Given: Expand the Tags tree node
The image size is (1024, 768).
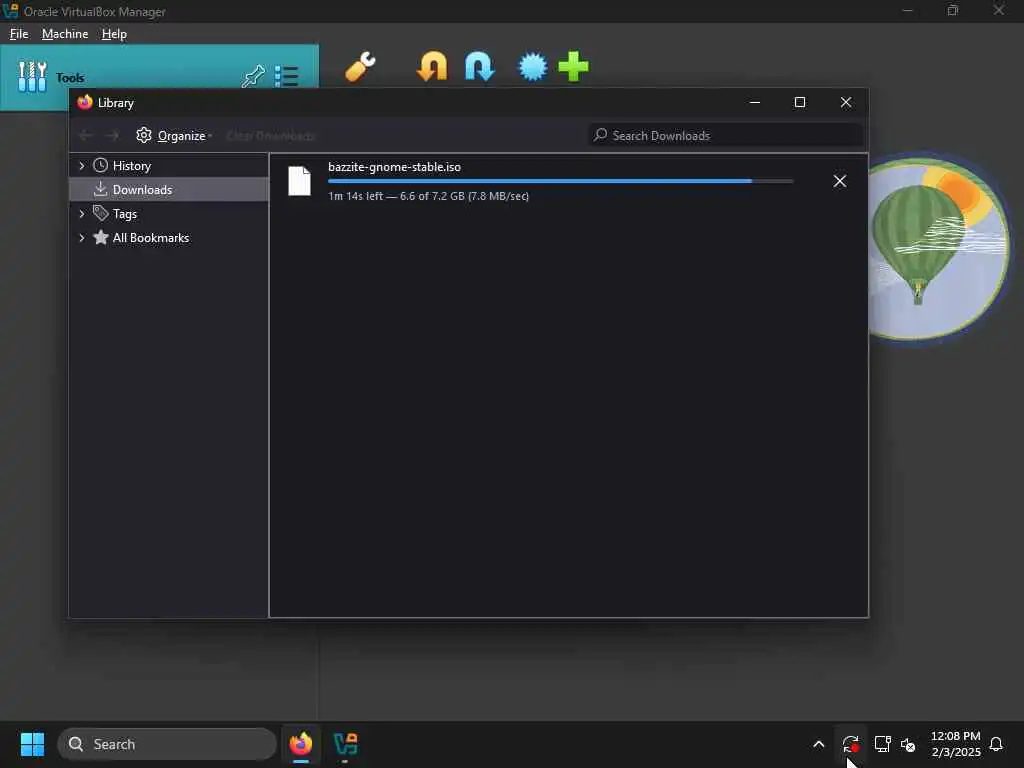Looking at the screenshot, I should click(82, 214).
